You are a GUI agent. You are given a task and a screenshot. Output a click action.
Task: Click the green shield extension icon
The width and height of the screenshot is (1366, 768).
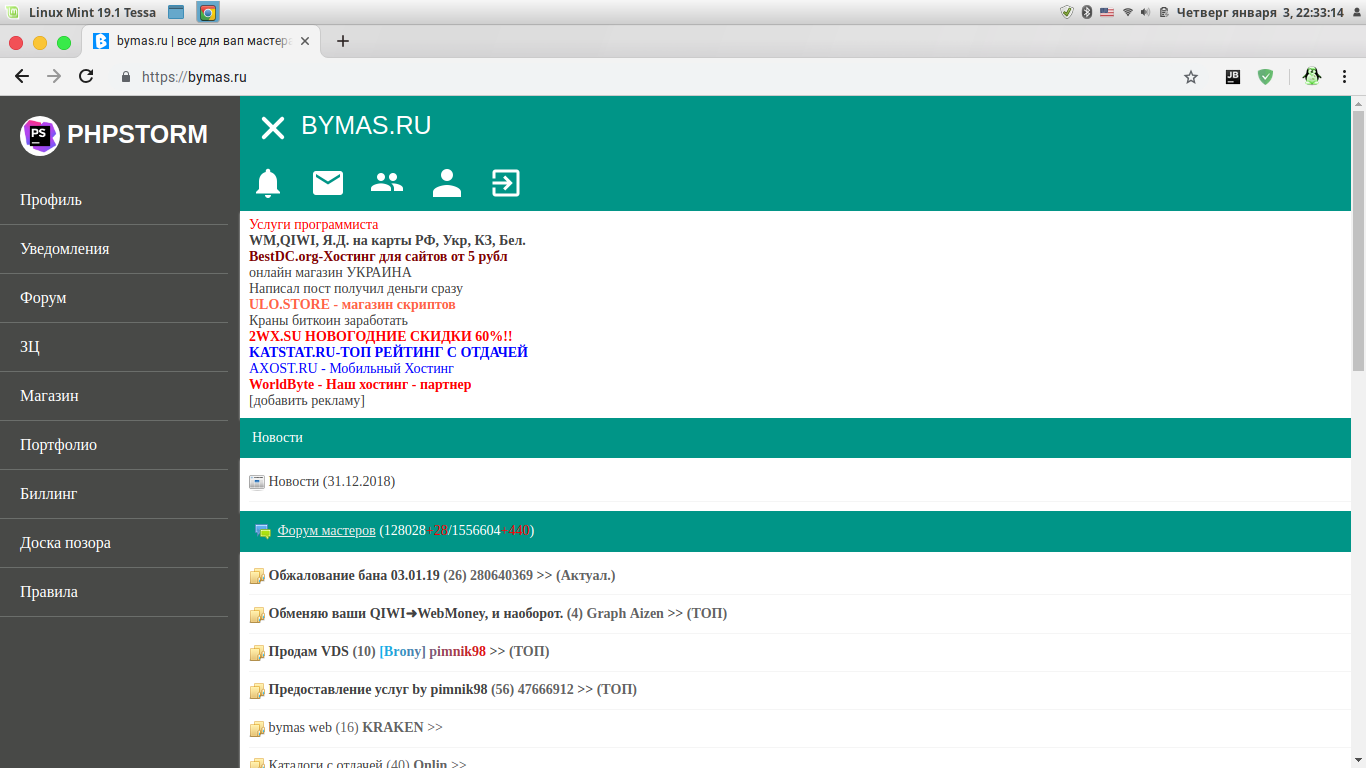click(x=1265, y=77)
